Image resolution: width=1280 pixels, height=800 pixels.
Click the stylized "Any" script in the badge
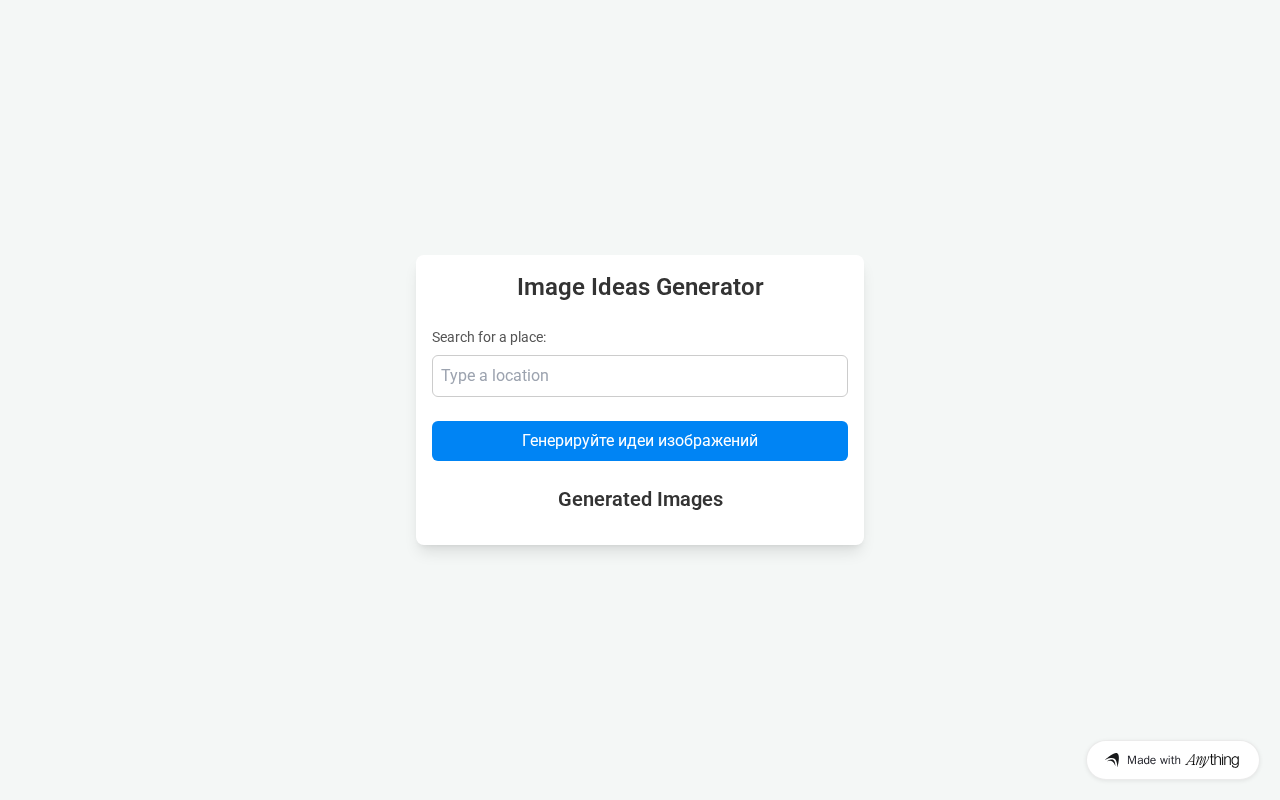pyautogui.click(x=1197, y=760)
